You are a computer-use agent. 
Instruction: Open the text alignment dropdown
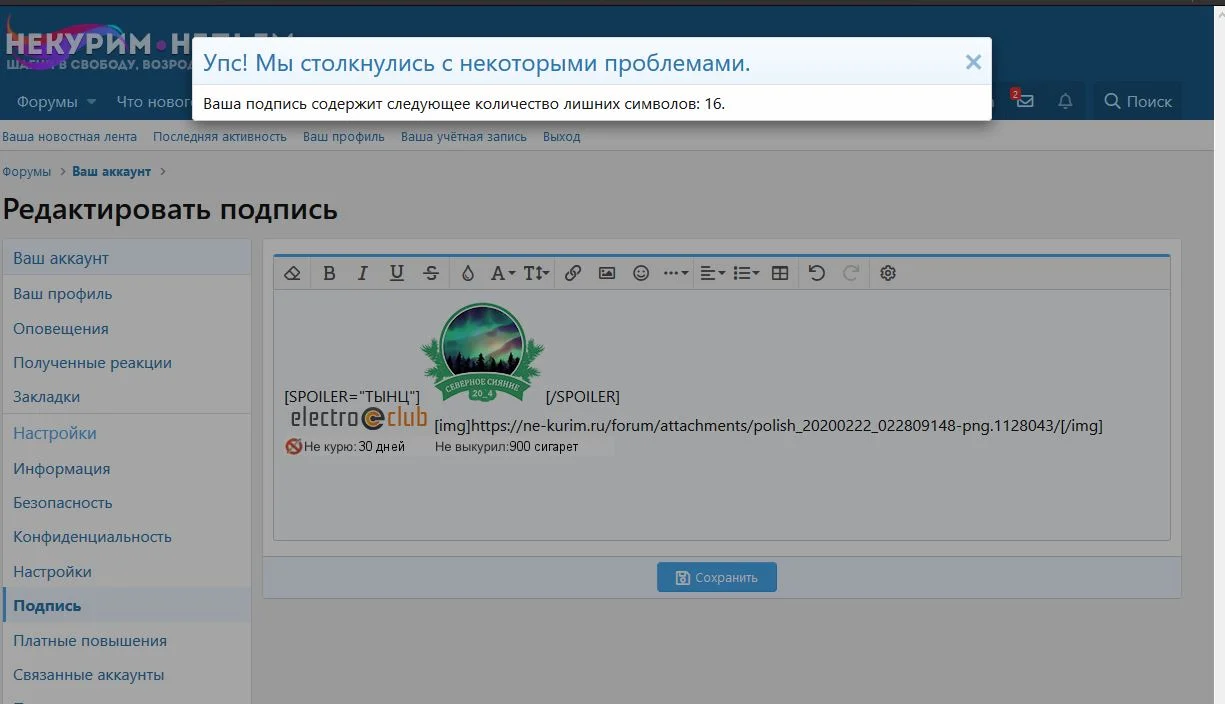(712, 273)
